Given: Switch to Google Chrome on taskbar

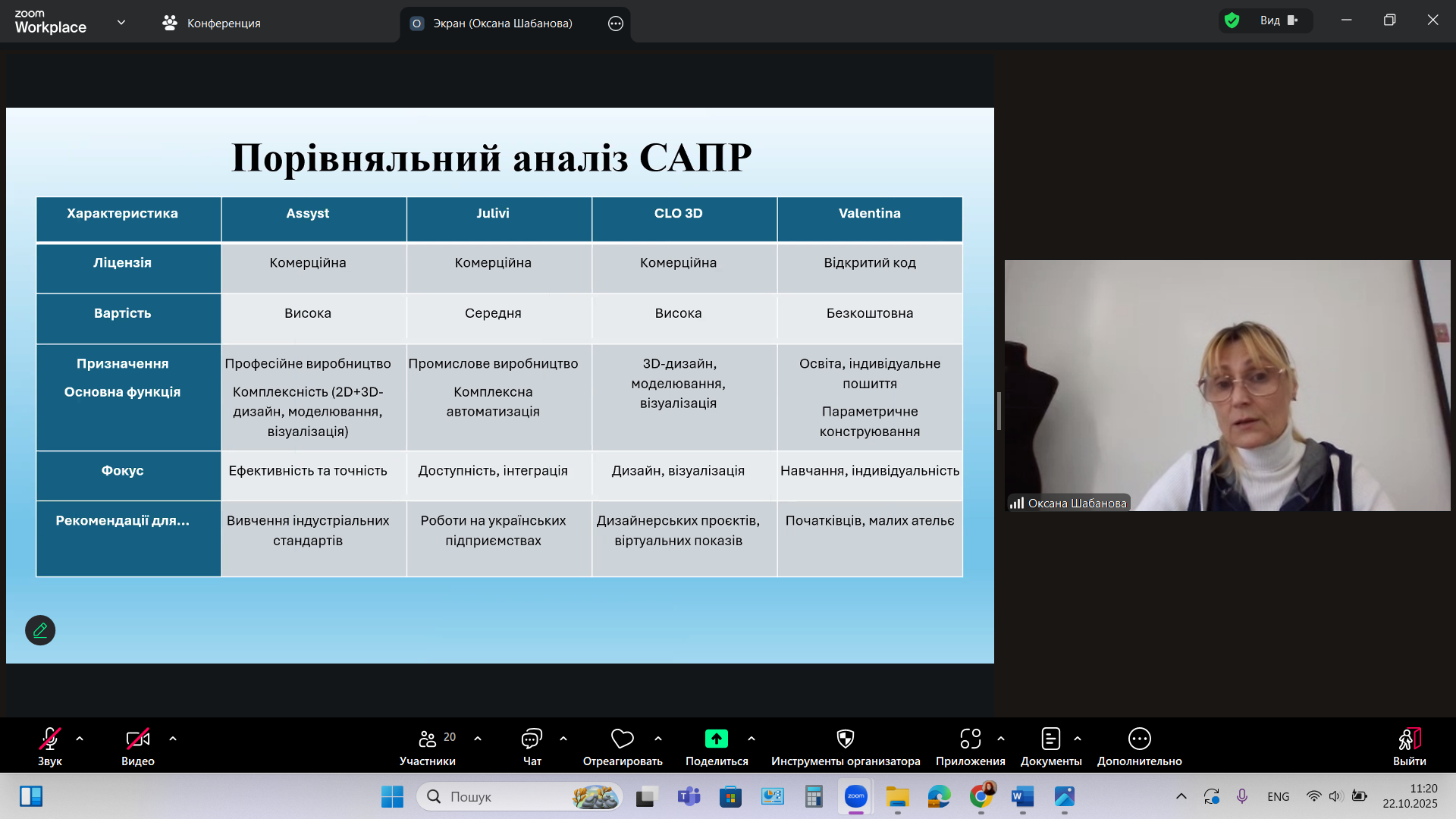Looking at the screenshot, I should pos(981,796).
